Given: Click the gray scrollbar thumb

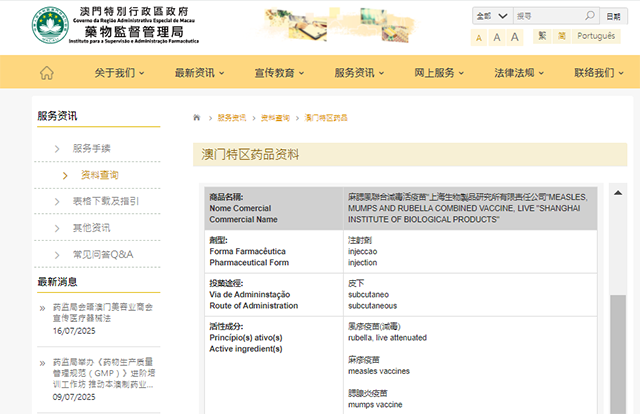Looking at the screenshot, I should (x=618, y=354).
